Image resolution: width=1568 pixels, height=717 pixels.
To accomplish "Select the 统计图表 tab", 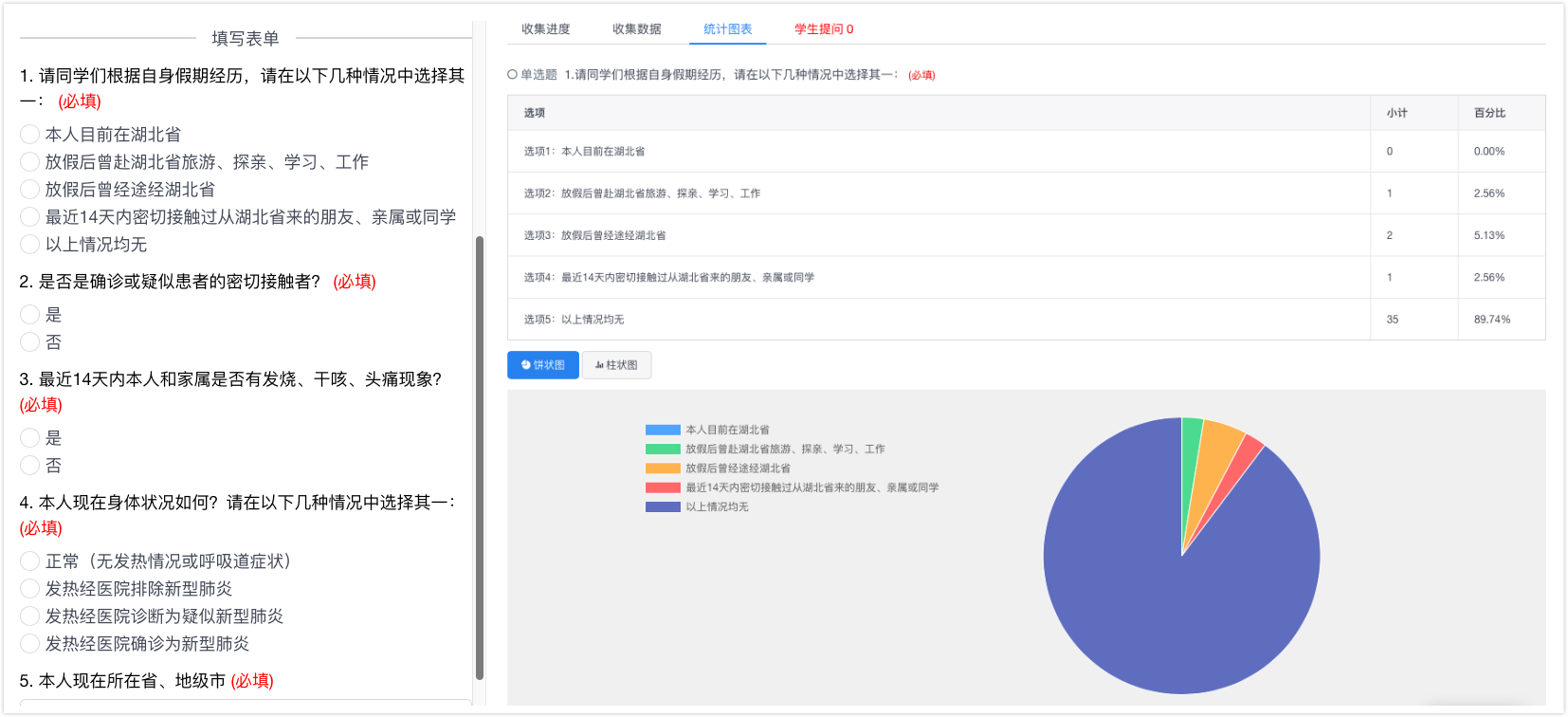I will click(727, 29).
